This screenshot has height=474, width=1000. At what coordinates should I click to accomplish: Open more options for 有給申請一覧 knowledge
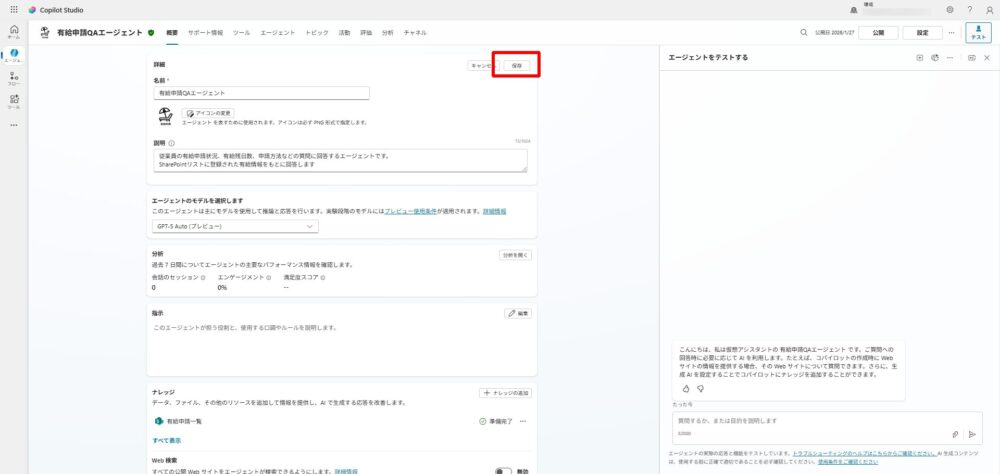(522, 421)
